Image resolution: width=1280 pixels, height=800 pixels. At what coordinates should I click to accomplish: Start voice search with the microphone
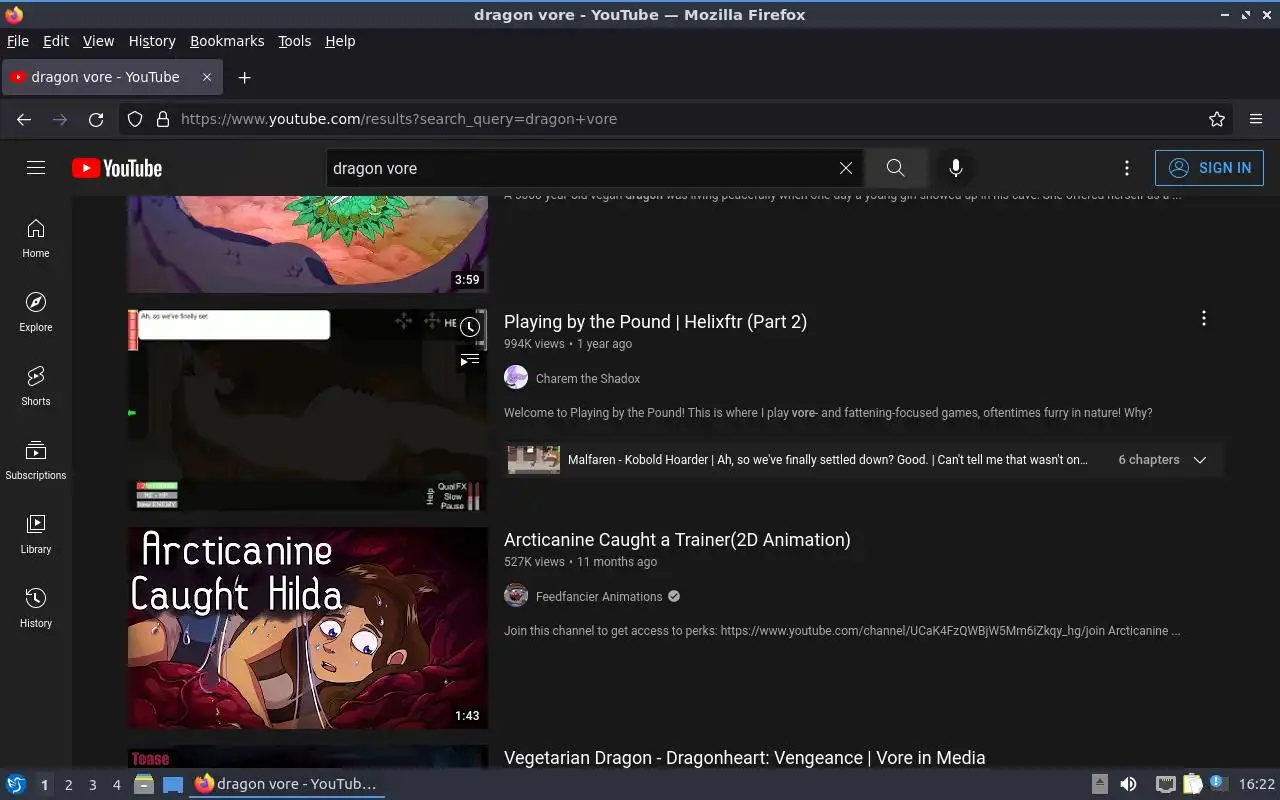(956, 168)
